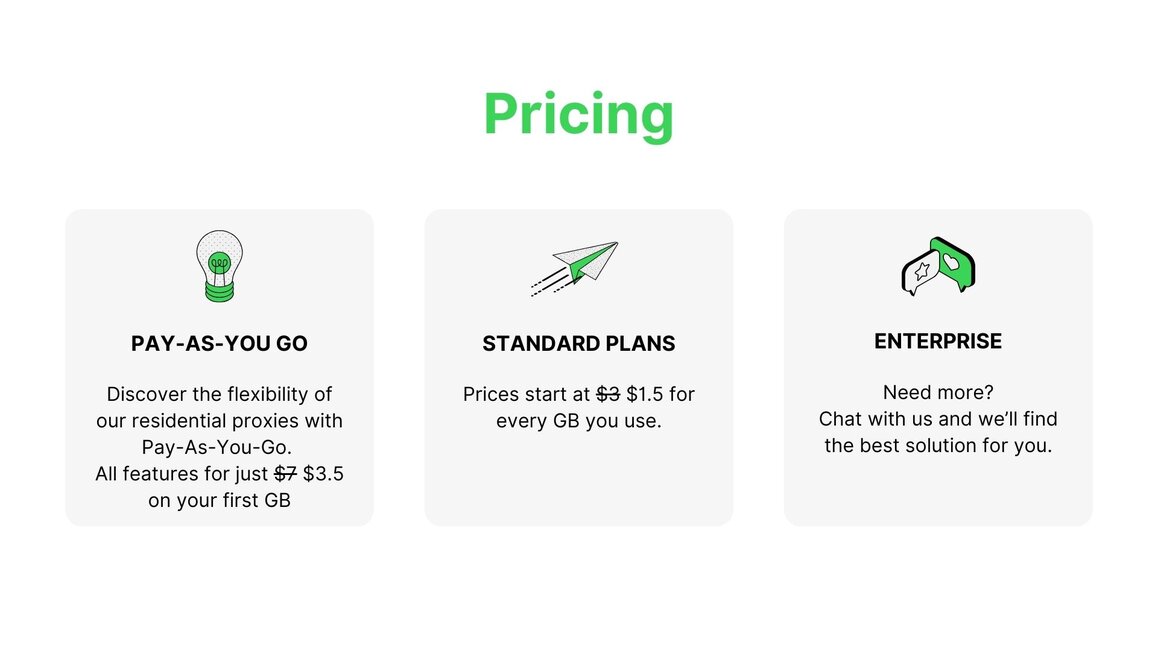Open the ENTERPRISE heading
The image size is (1158, 651).
click(938, 341)
